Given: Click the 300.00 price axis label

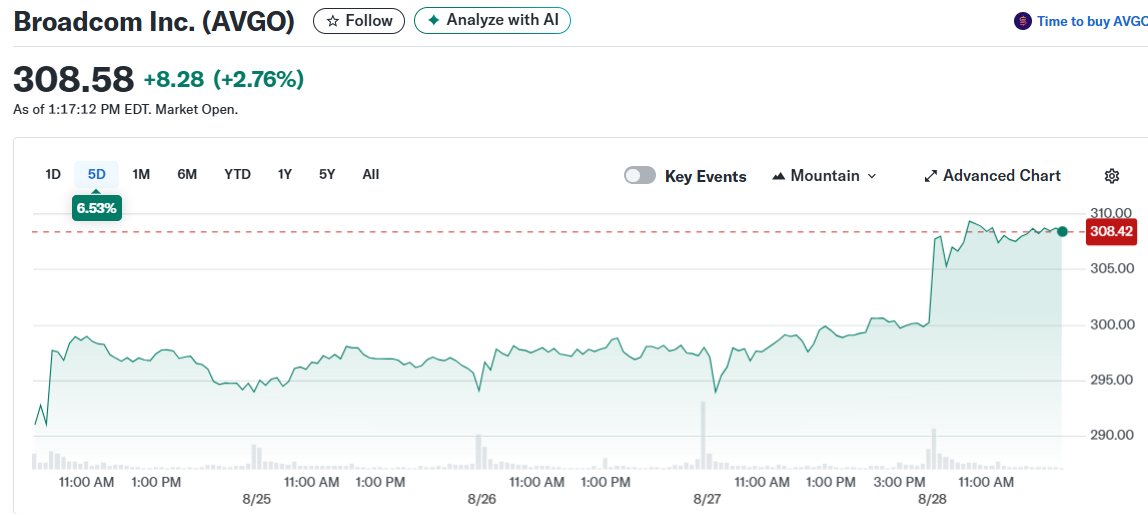Looking at the screenshot, I should pos(1113,324).
